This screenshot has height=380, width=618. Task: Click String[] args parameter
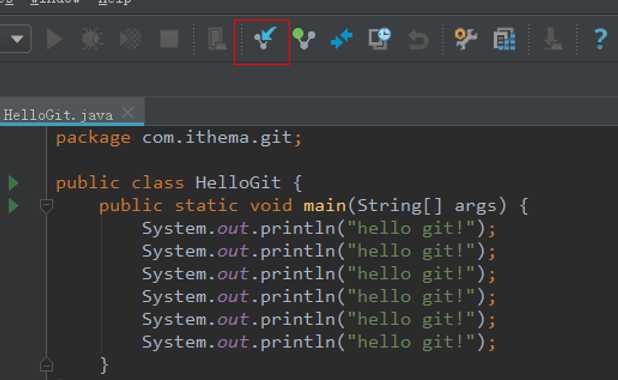pos(427,206)
